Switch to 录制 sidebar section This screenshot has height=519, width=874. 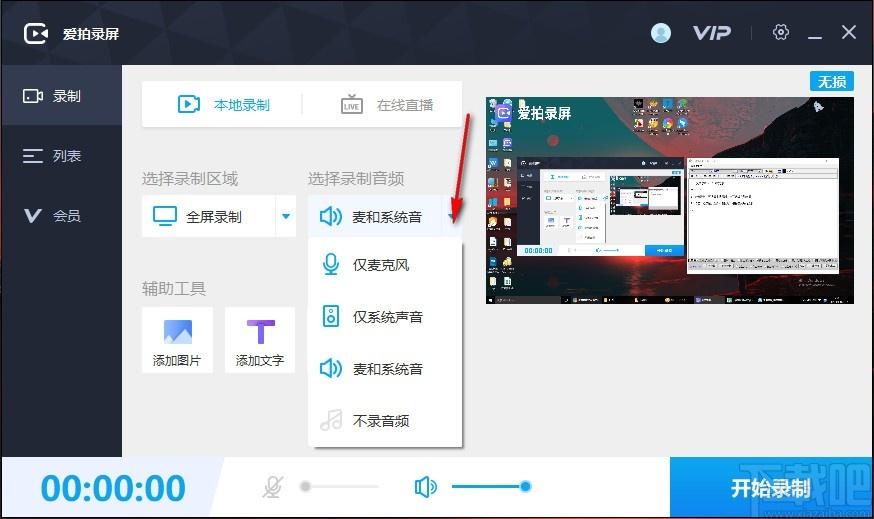61,96
